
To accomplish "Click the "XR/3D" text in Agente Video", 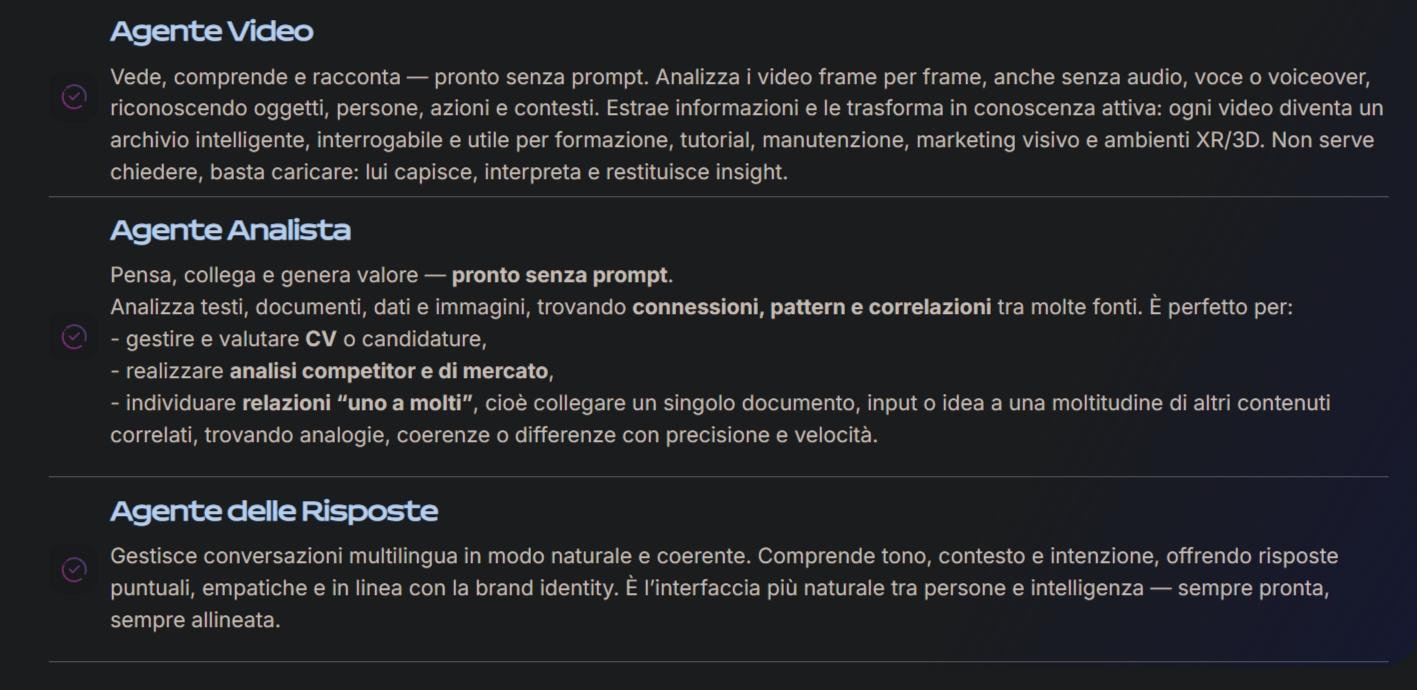I will (1228, 140).
